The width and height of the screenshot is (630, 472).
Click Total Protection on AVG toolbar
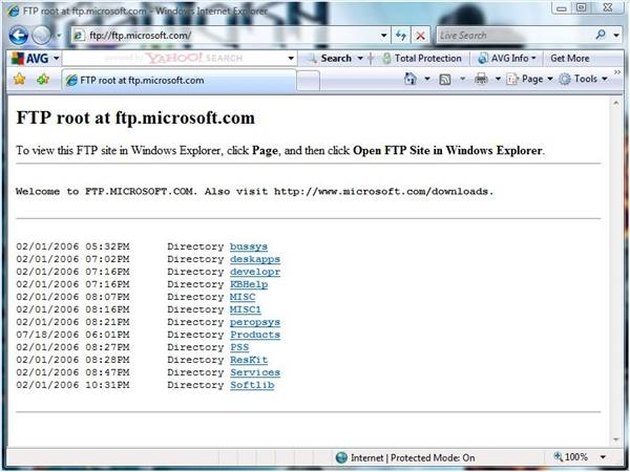(422, 58)
